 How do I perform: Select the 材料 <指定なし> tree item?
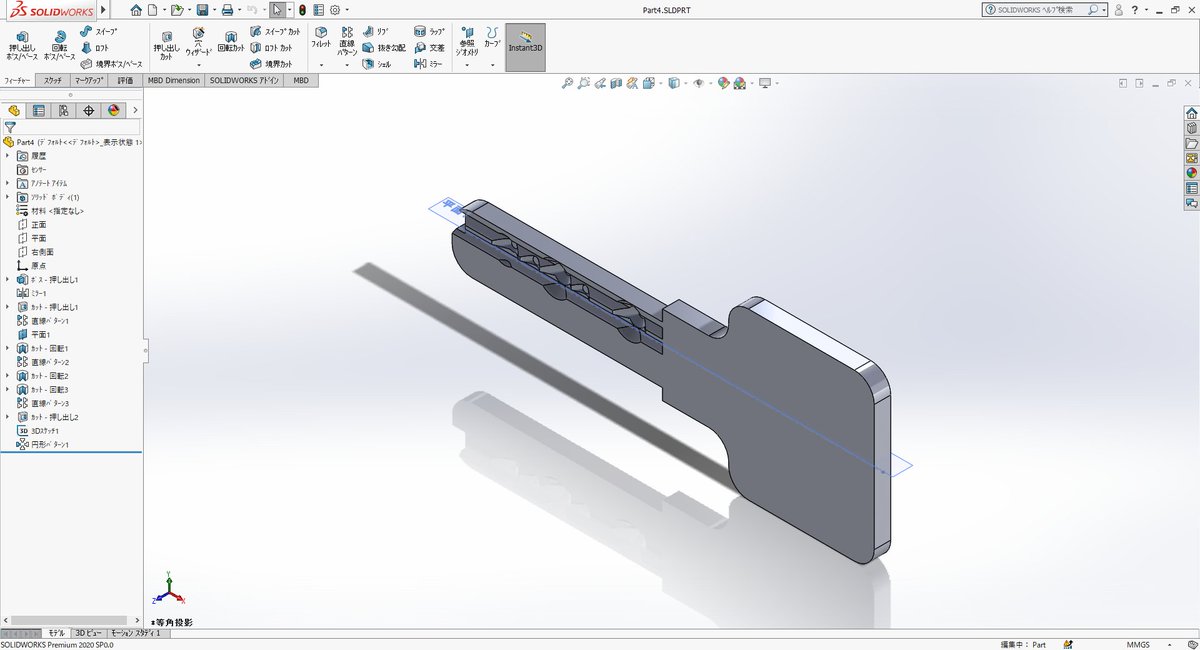pos(50,211)
